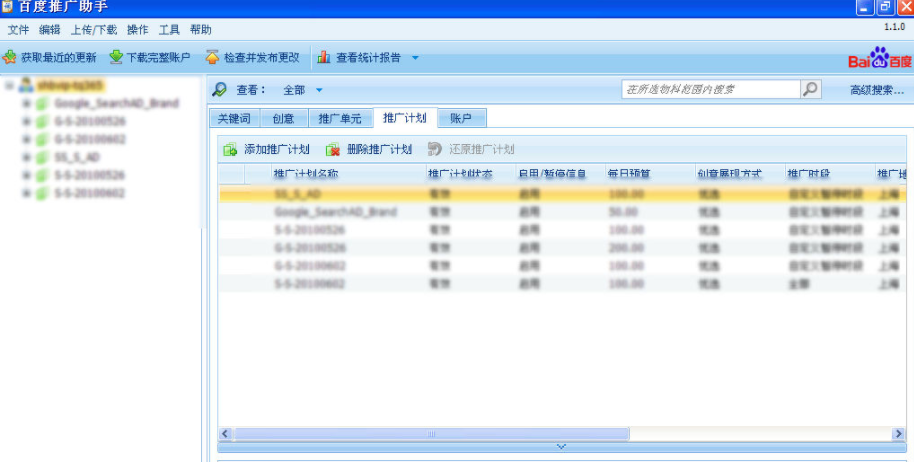
Task: Open the 操作 menu
Action: [x=138, y=30]
